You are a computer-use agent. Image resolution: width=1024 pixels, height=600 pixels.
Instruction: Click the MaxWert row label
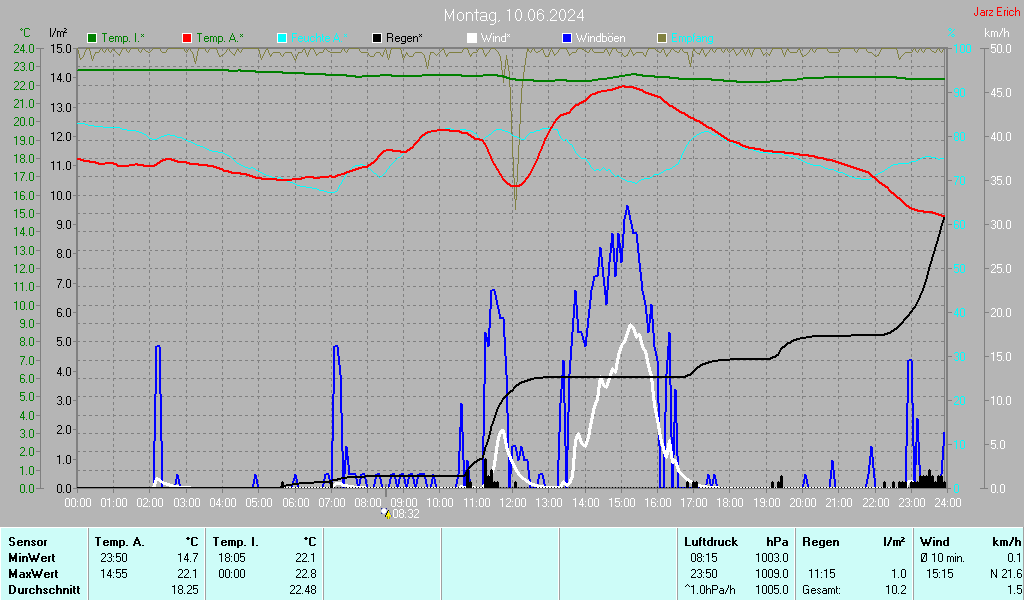(34, 574)
